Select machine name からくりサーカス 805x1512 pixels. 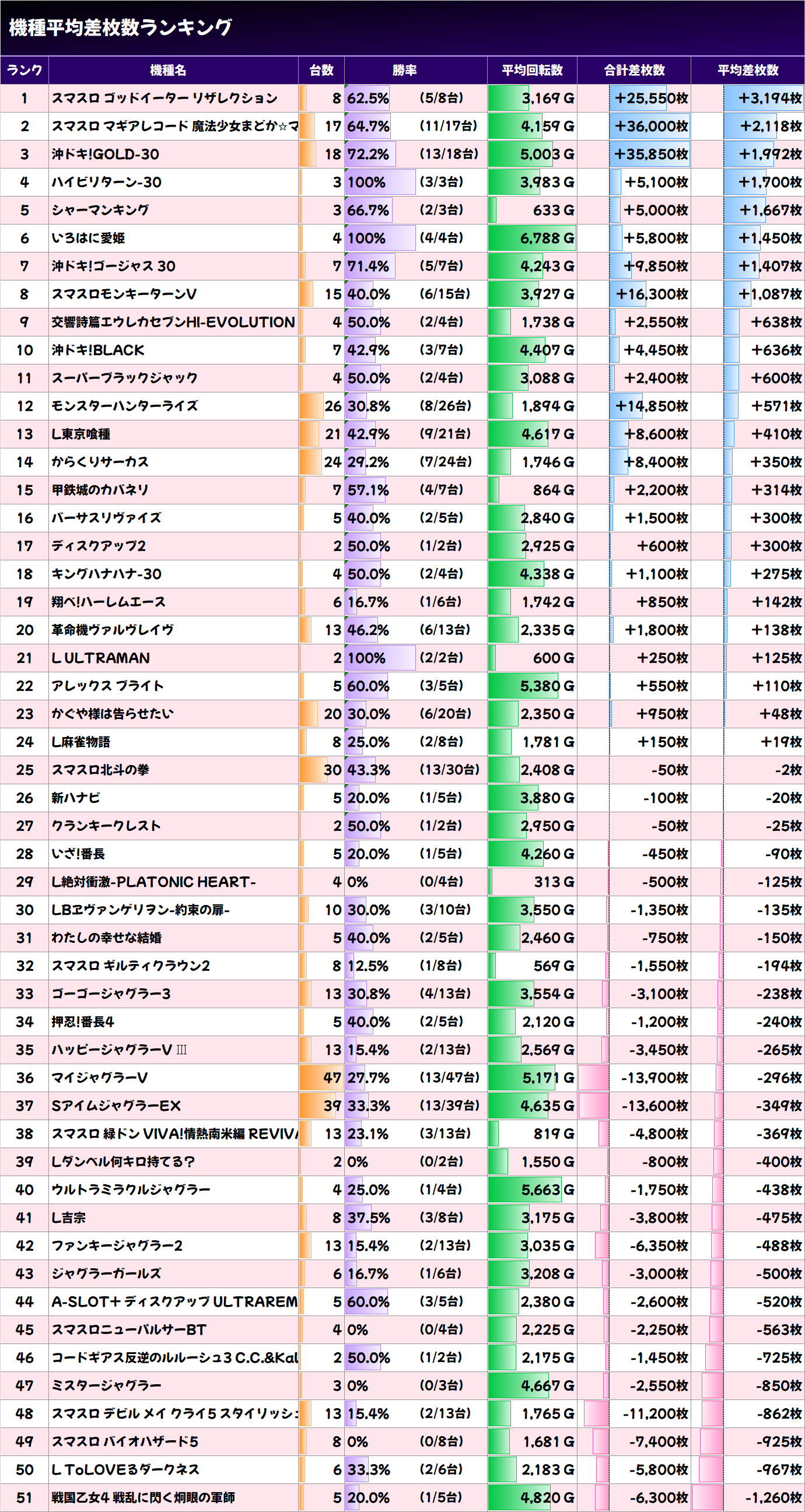100,462
